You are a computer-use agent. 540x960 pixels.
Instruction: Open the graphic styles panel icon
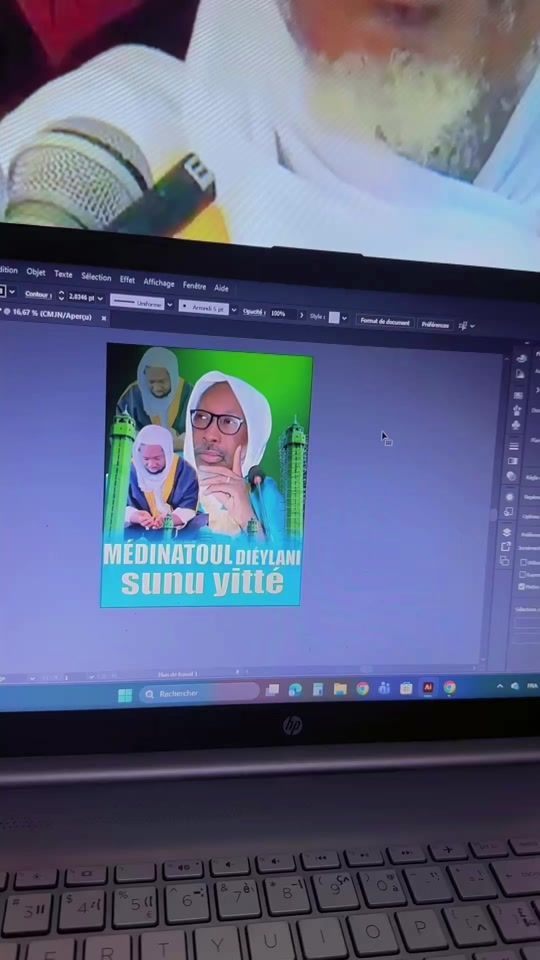(x=508, y=512)
